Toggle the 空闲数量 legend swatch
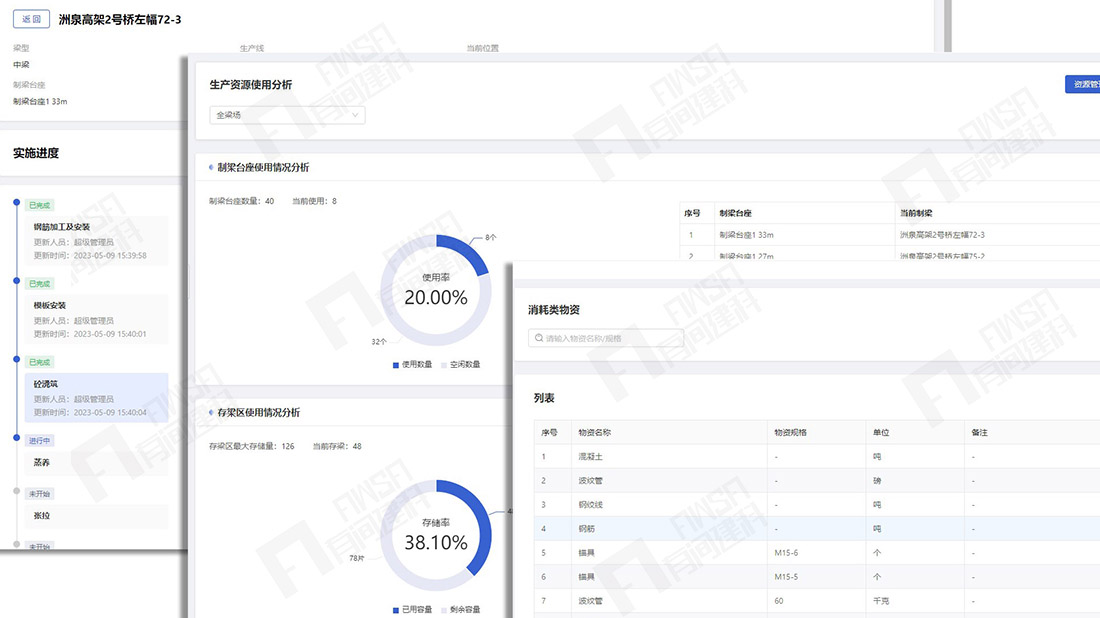 pos(444,365)
